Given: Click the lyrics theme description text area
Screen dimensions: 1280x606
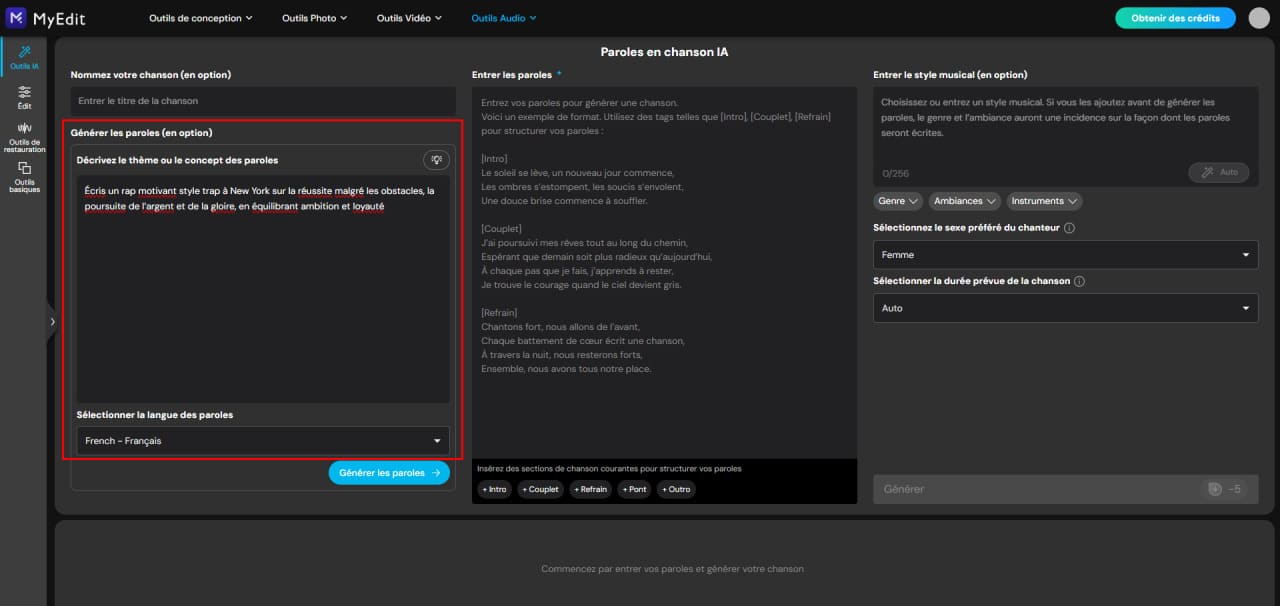Looking at the screenshot, I should click(x=263, y=290).
